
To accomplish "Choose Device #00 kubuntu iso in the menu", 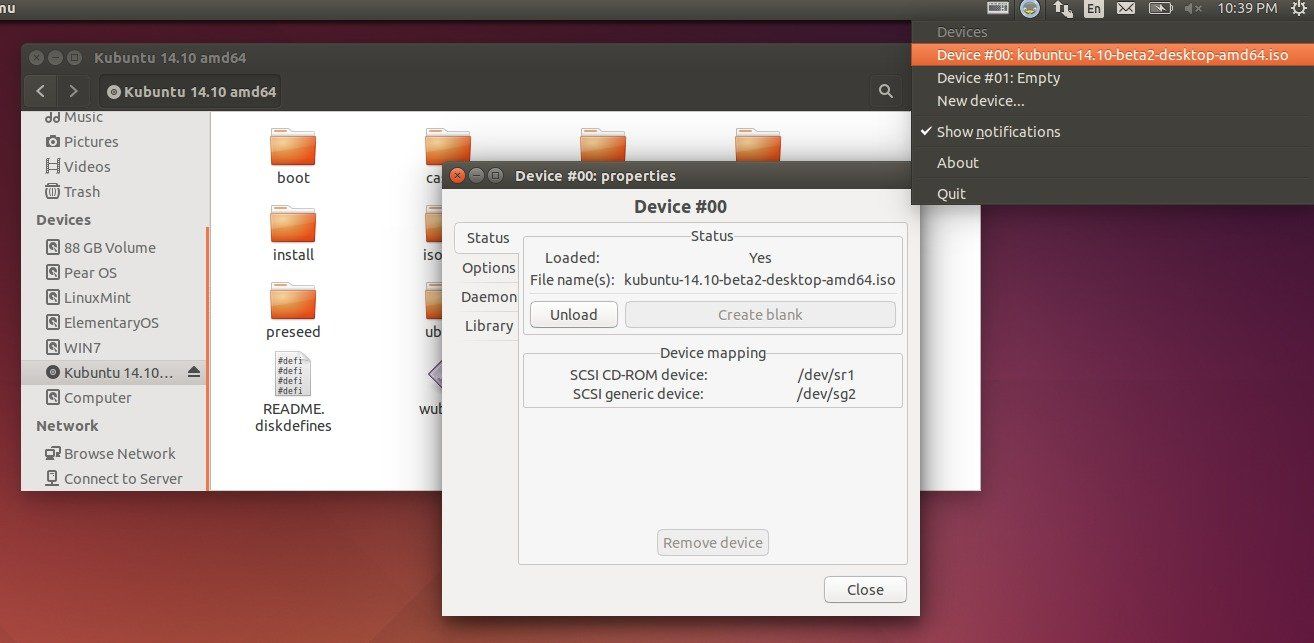I will point(1110,55).
